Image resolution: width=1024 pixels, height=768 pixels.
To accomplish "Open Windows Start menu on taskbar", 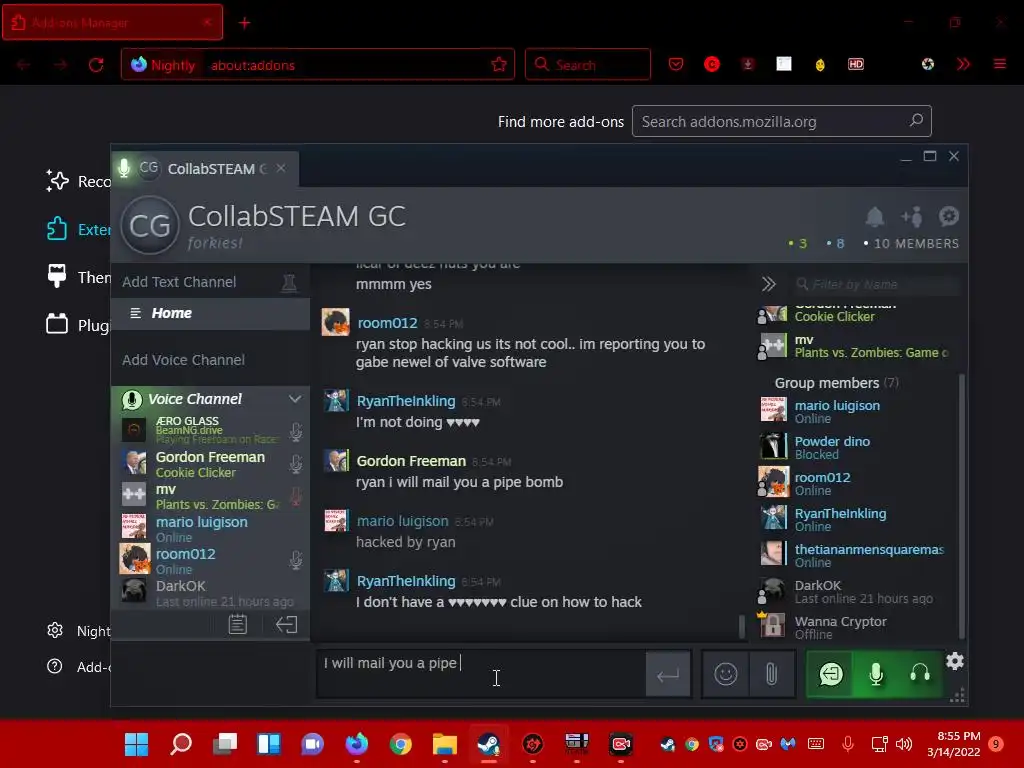I will coord(136,744).
